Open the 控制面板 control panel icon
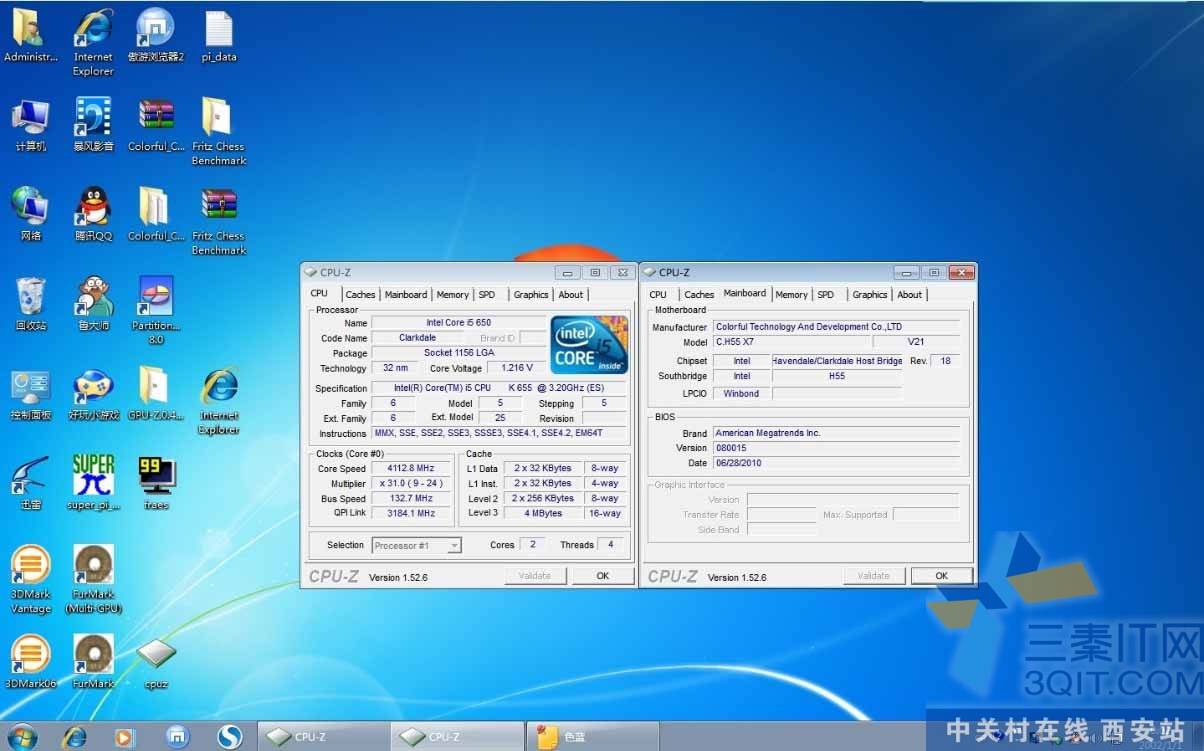 (30, 394)
